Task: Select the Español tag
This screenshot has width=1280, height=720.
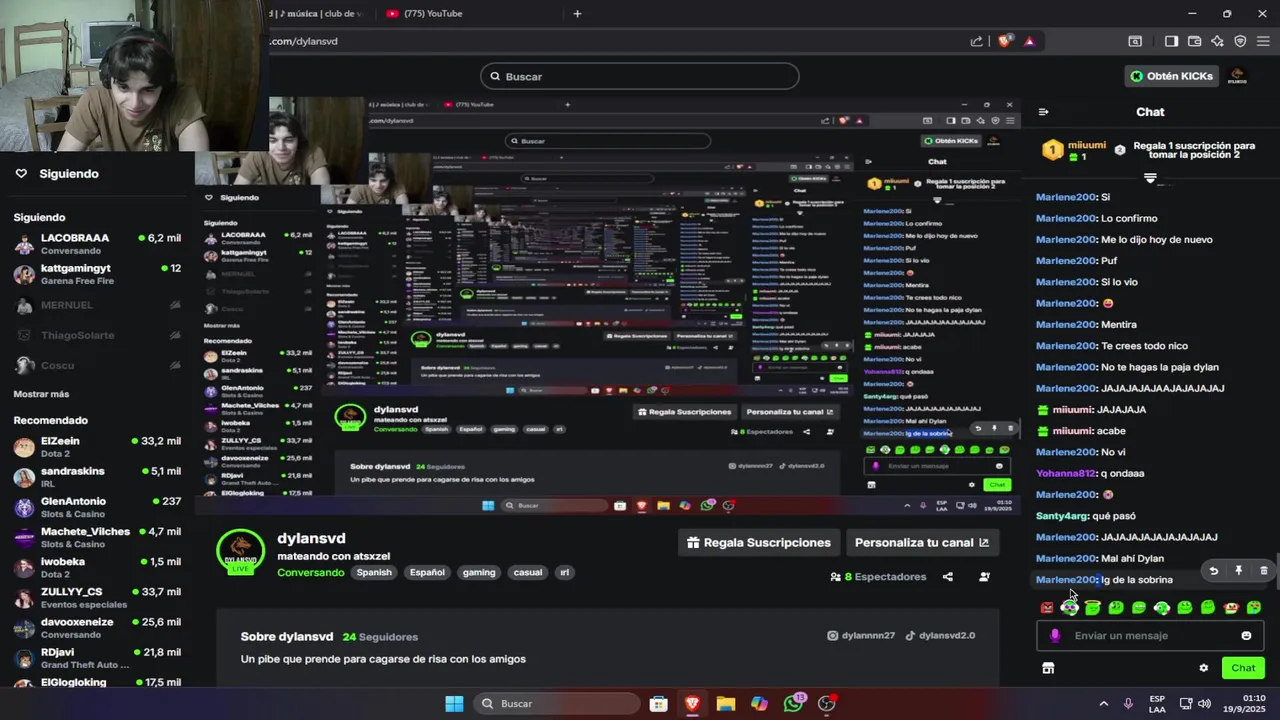Action: 427,572
